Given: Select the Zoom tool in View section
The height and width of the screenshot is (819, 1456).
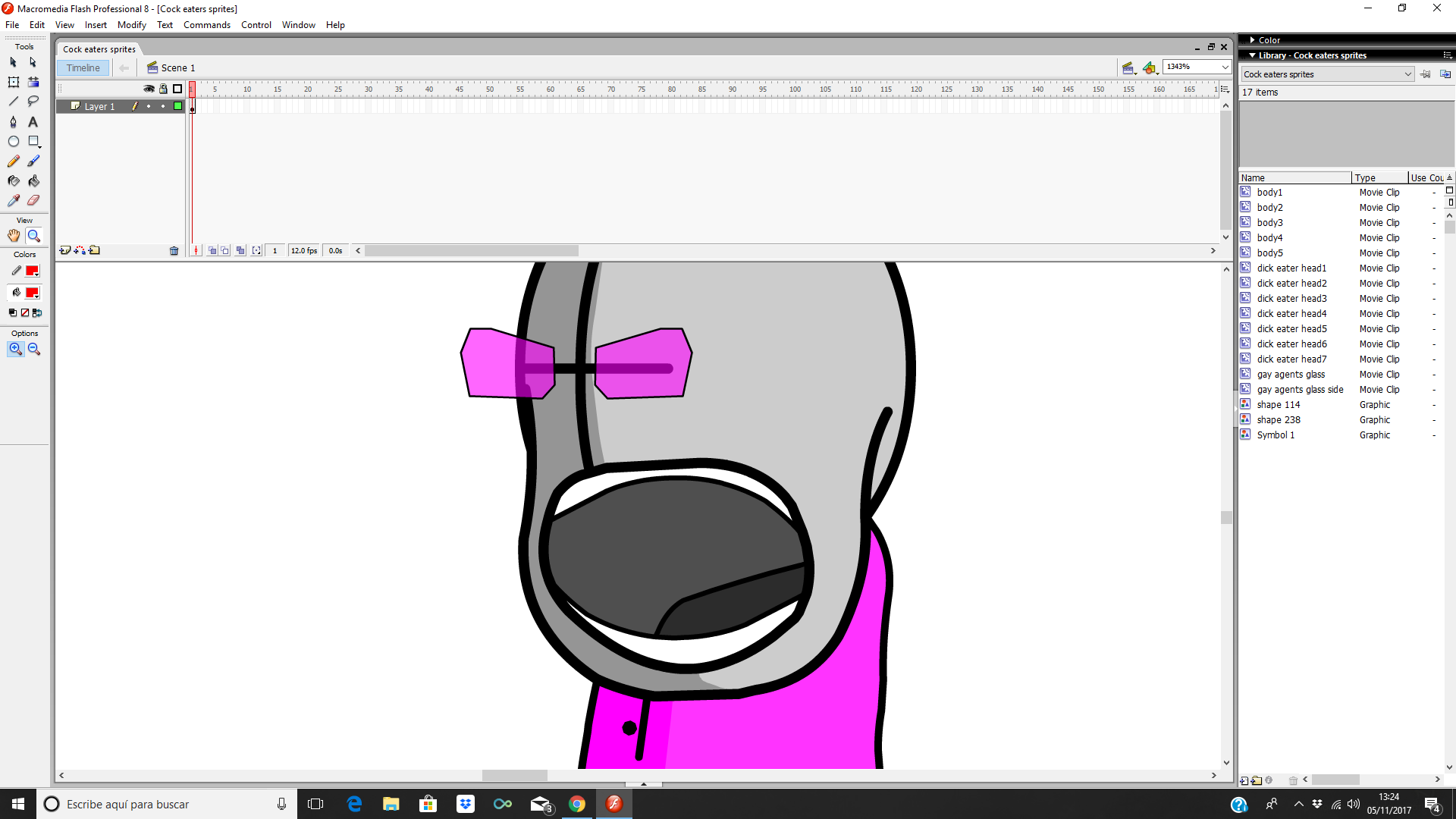Looking at the screenshot, I should click(33, 236).
